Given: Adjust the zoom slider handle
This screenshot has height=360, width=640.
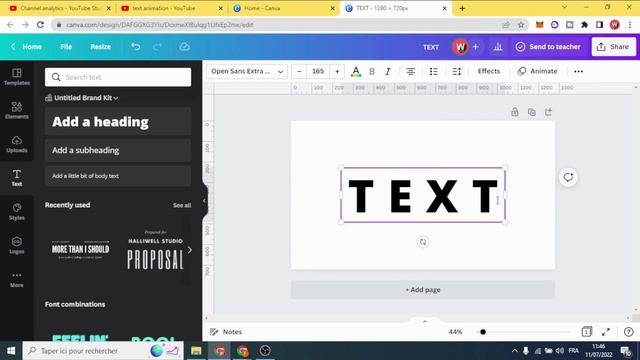Looking at the screenshot, I should click(x=483, y=332).
